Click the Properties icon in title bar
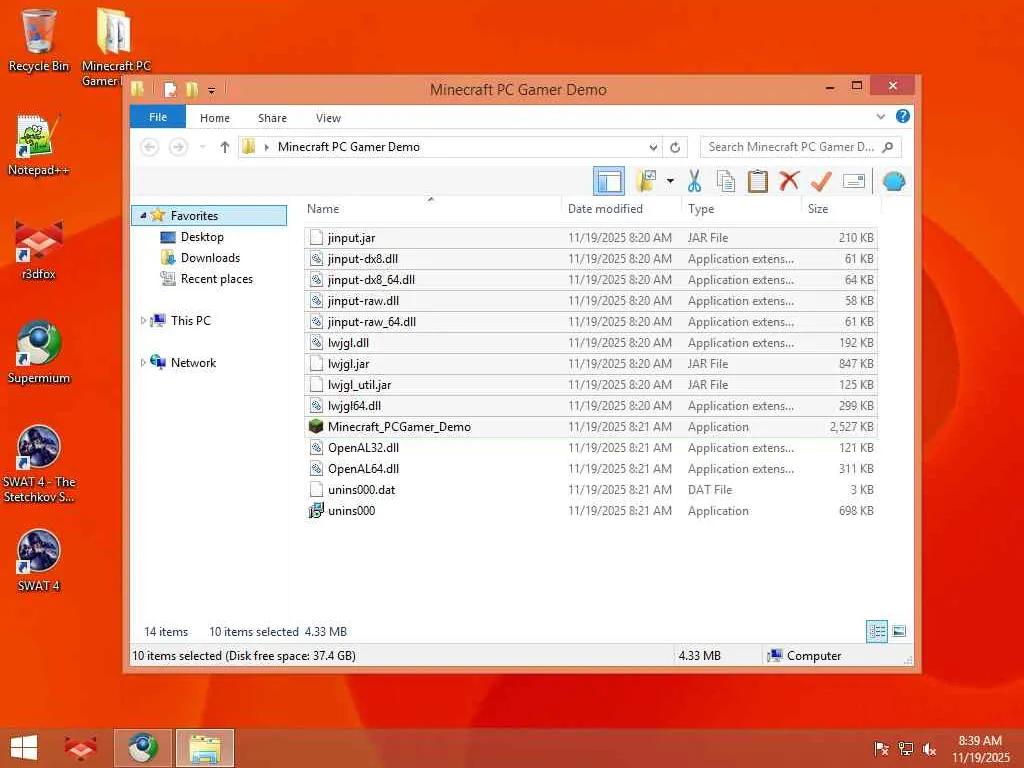Image resolution: width=1024 pixels, height=768 pixels. coord(170,89)
